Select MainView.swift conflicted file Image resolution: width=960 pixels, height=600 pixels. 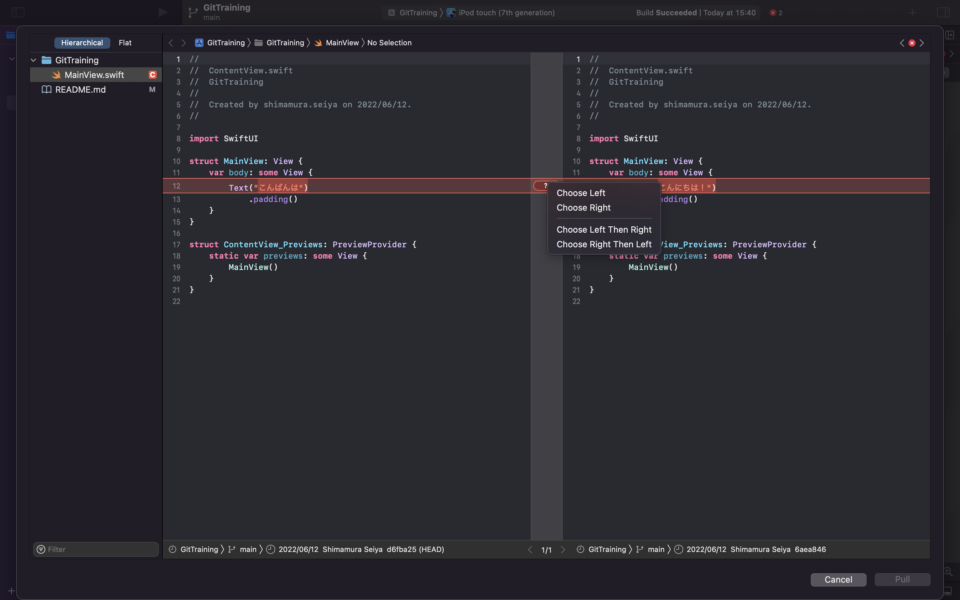(x=96, y=75)
